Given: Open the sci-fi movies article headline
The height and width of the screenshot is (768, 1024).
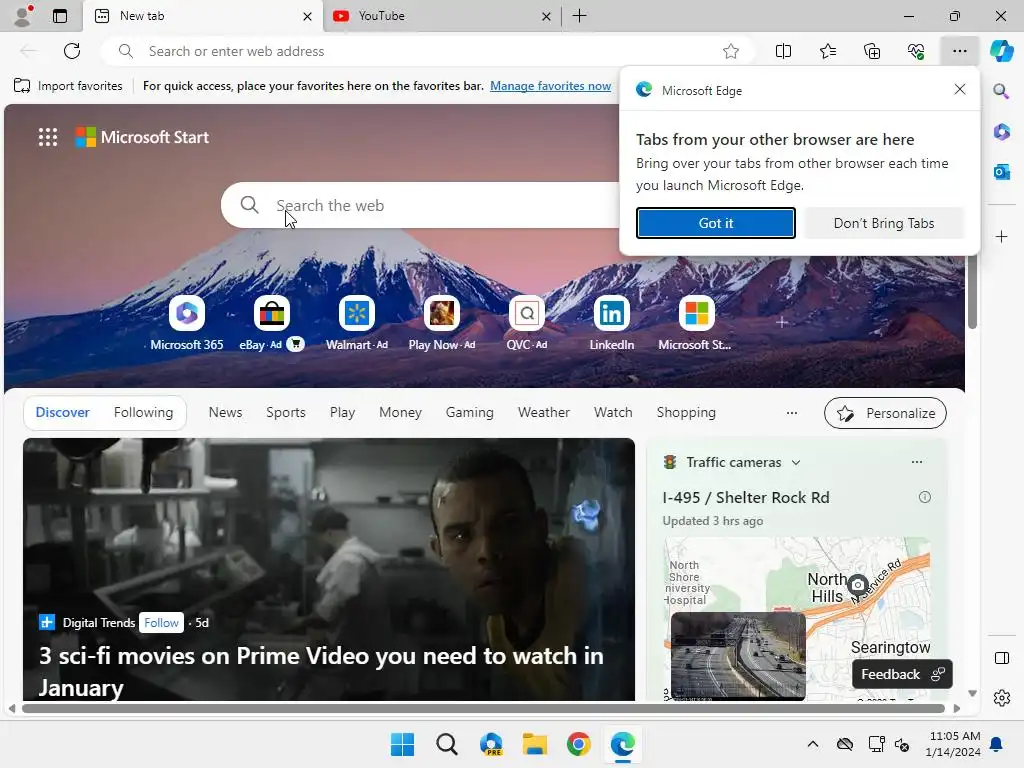Looking at the screenshot, I should (x=321, y=671).
